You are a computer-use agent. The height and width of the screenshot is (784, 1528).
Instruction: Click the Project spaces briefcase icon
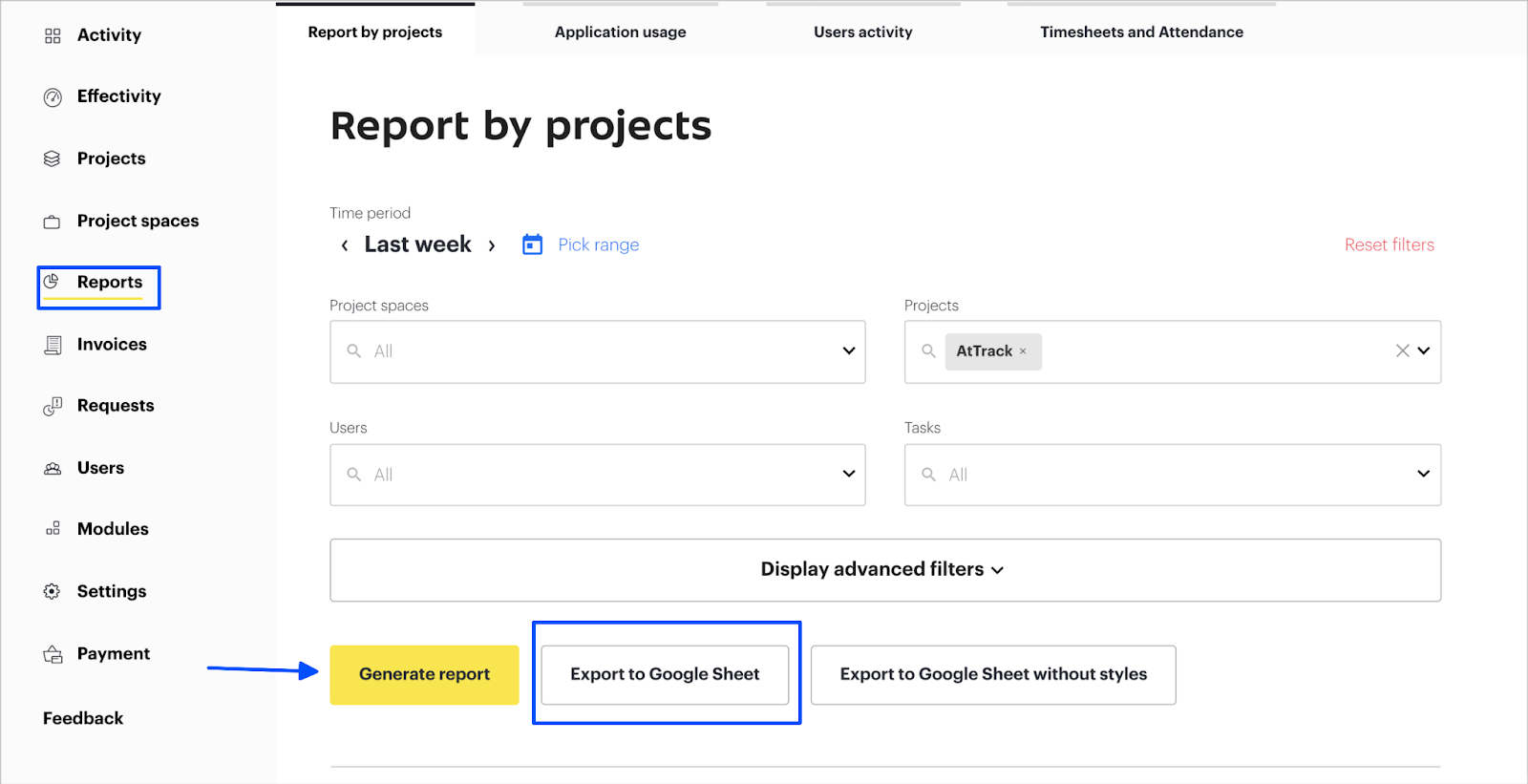[53, 222]
